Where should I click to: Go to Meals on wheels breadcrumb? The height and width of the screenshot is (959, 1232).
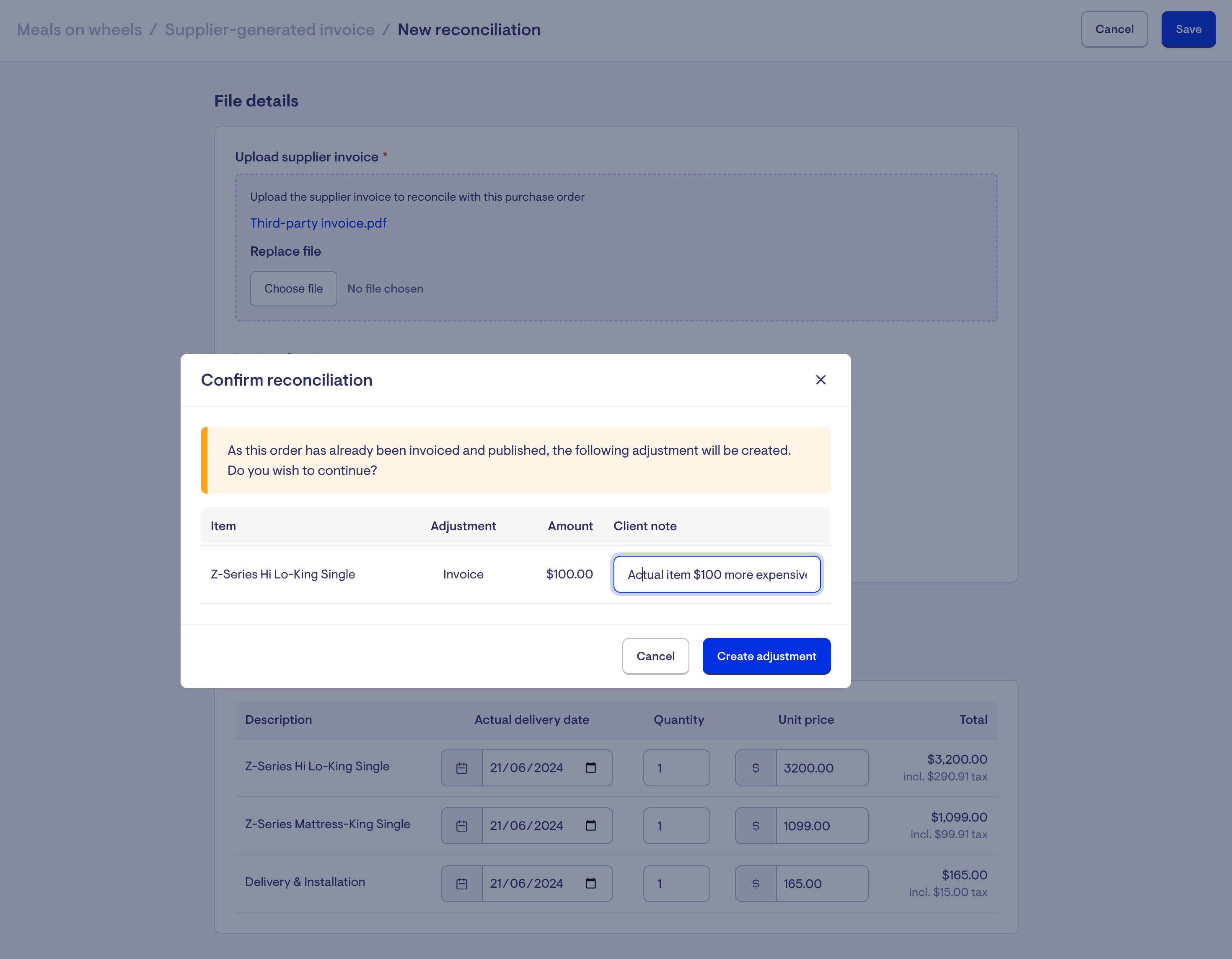[x=79, y=29]
